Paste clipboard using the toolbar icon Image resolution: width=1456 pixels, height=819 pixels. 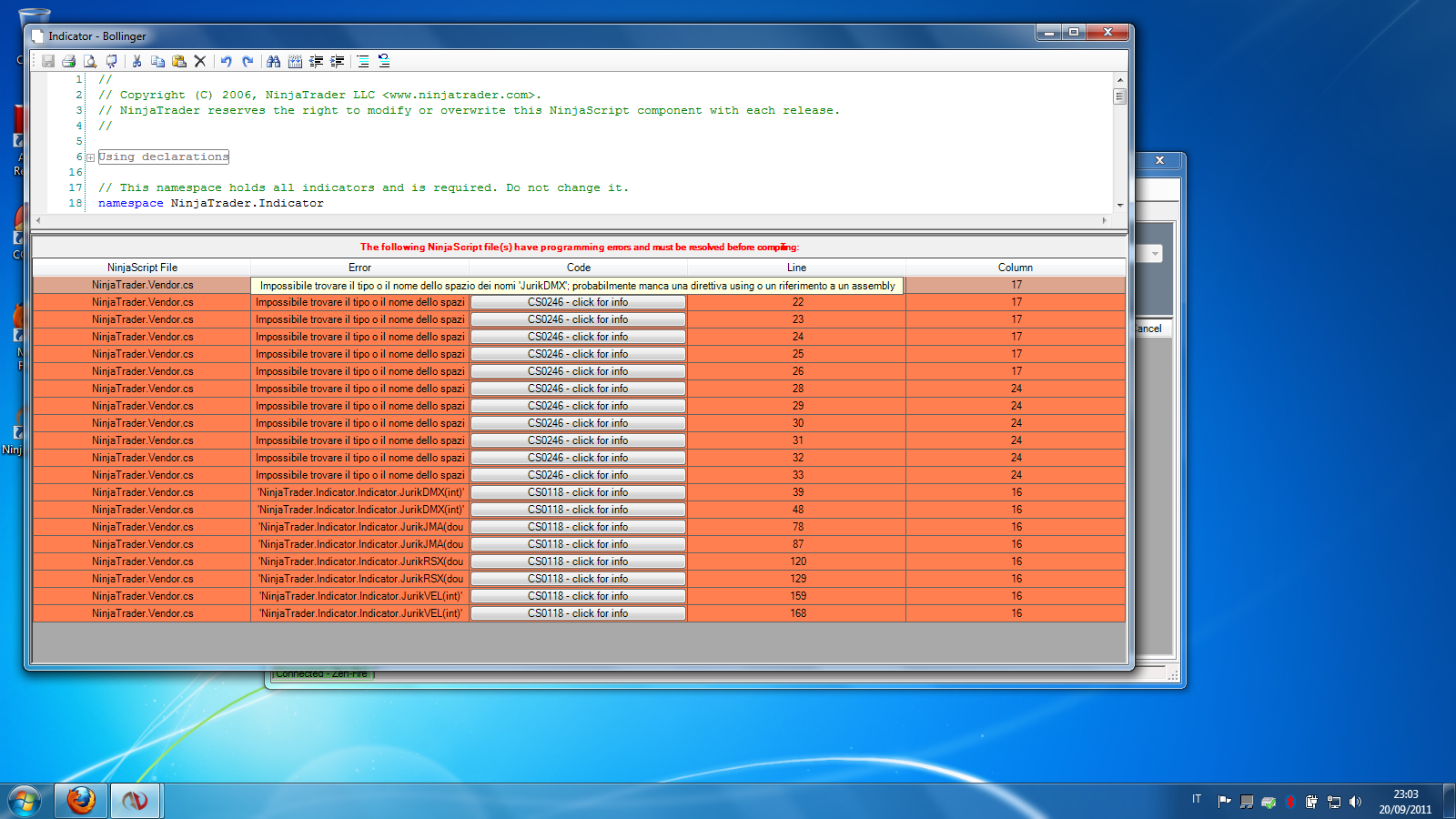(179, 61)
